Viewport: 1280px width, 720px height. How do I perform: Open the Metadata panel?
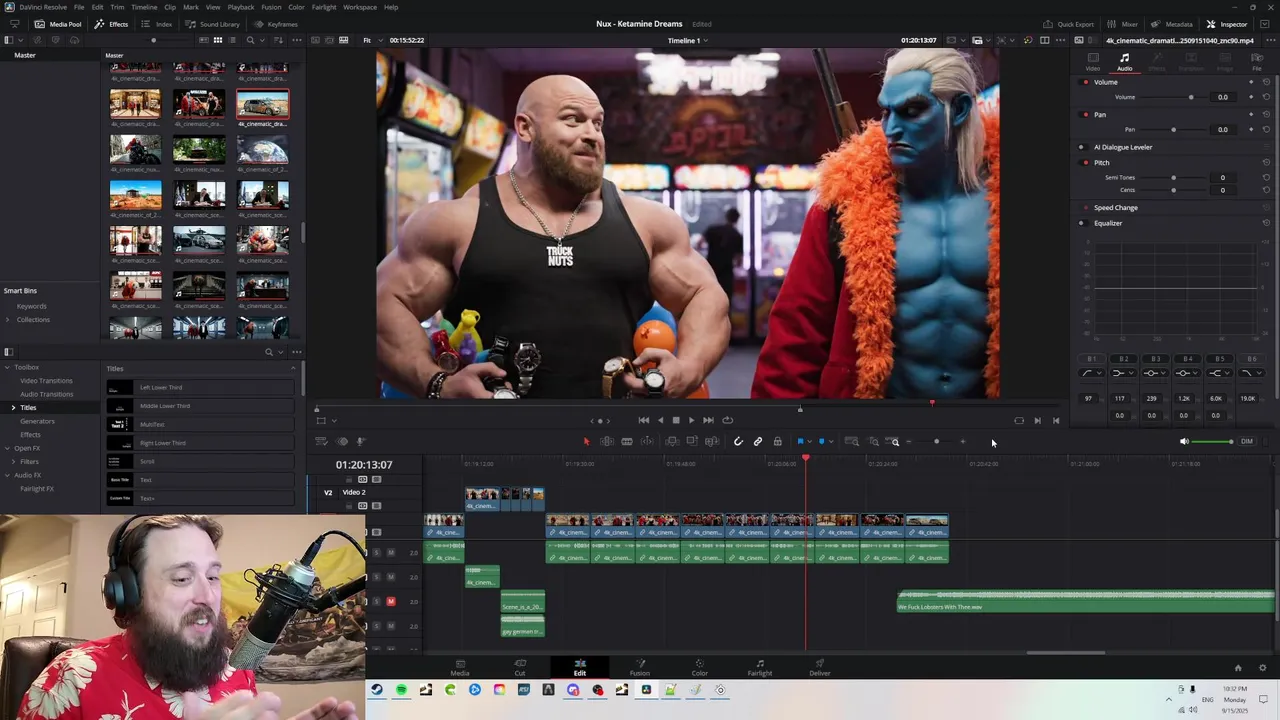(1171, 24)
